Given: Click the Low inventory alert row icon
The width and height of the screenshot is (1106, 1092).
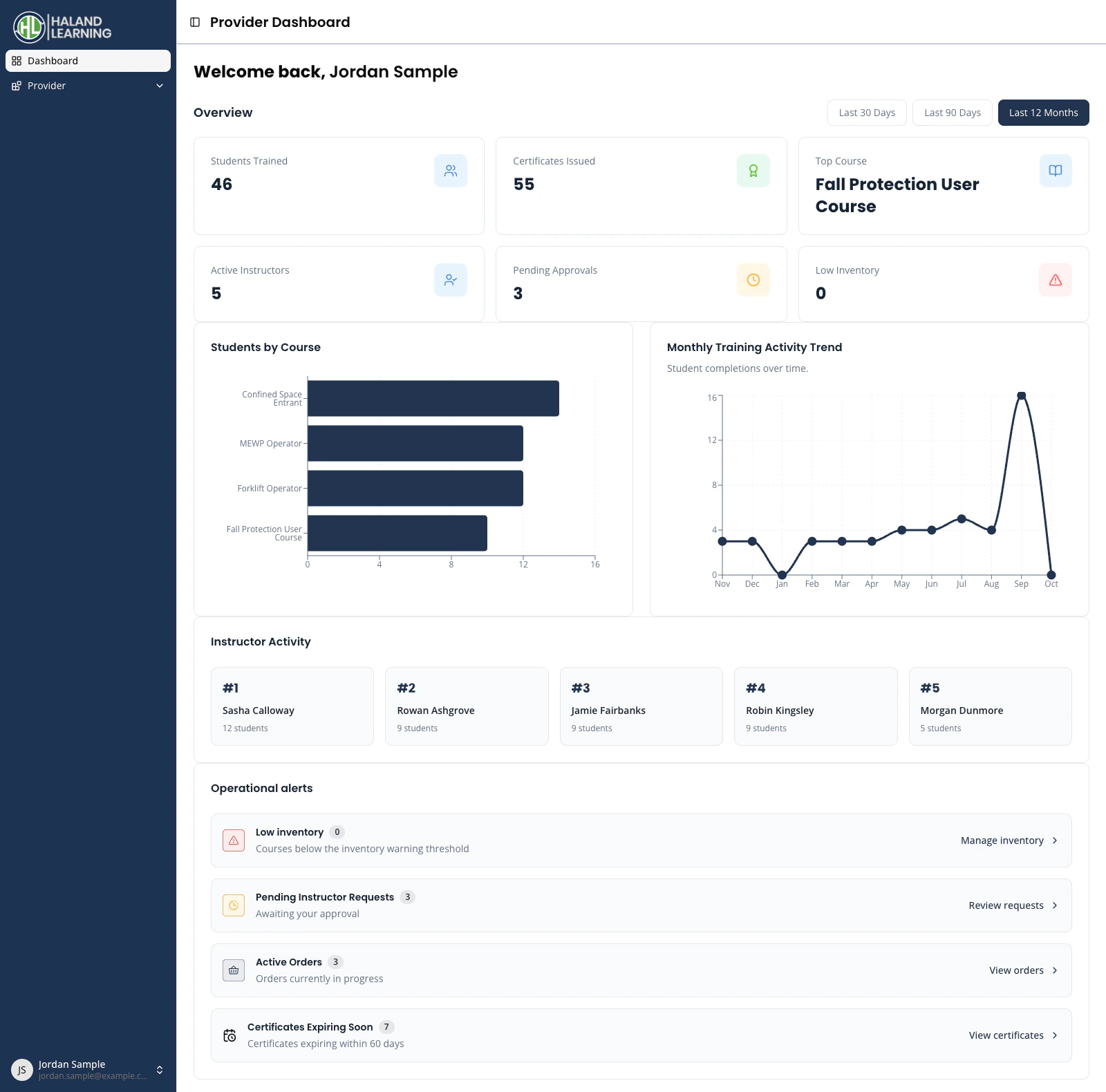Looking at the screenshot, I should [x=234, y=840].
